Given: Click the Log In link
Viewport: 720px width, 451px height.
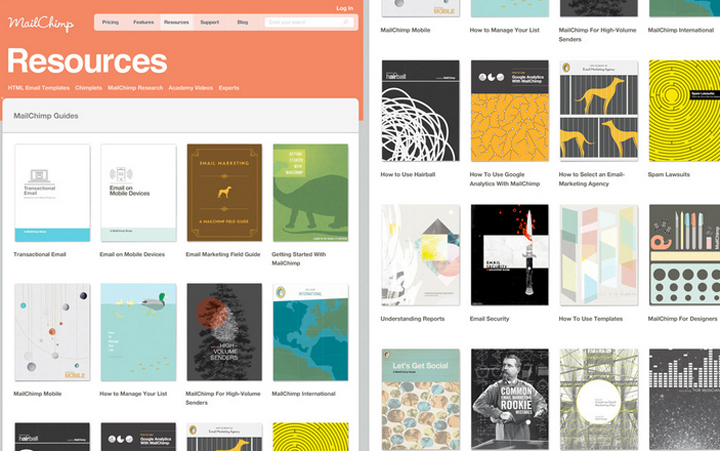Looking at the screenshot, I should pyautogui.click(x=344, y=8).
